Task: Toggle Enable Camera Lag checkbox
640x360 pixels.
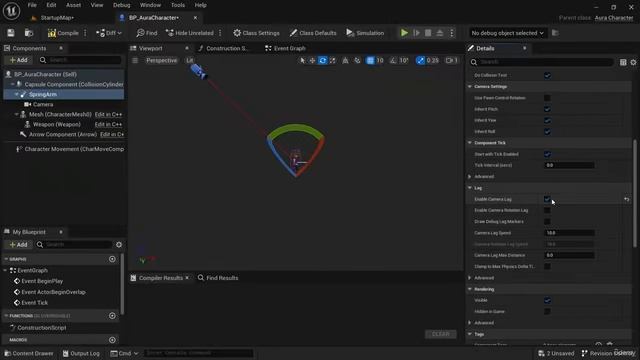Action: click(x=547, y=199)
